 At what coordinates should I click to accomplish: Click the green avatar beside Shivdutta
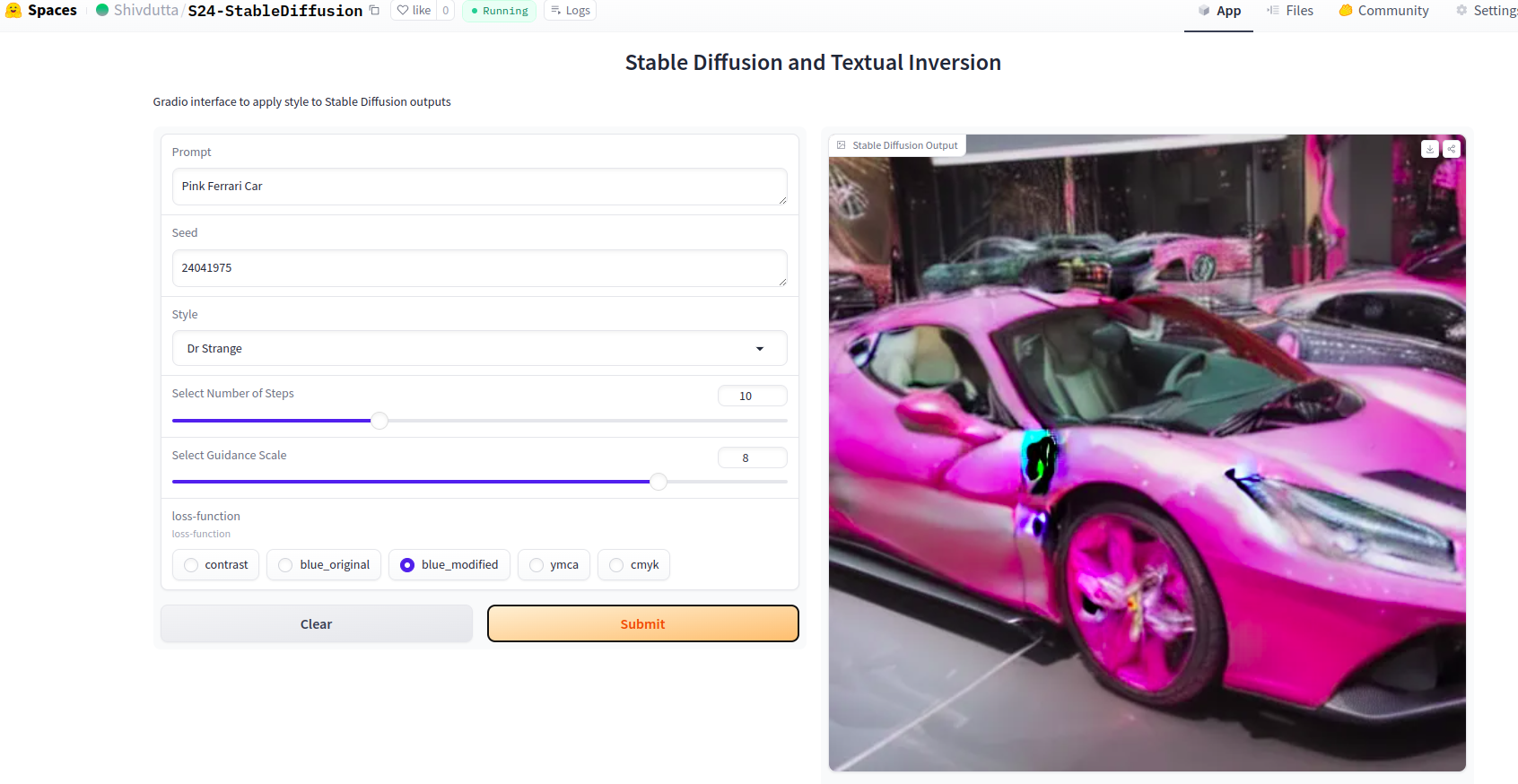[102, 11]
